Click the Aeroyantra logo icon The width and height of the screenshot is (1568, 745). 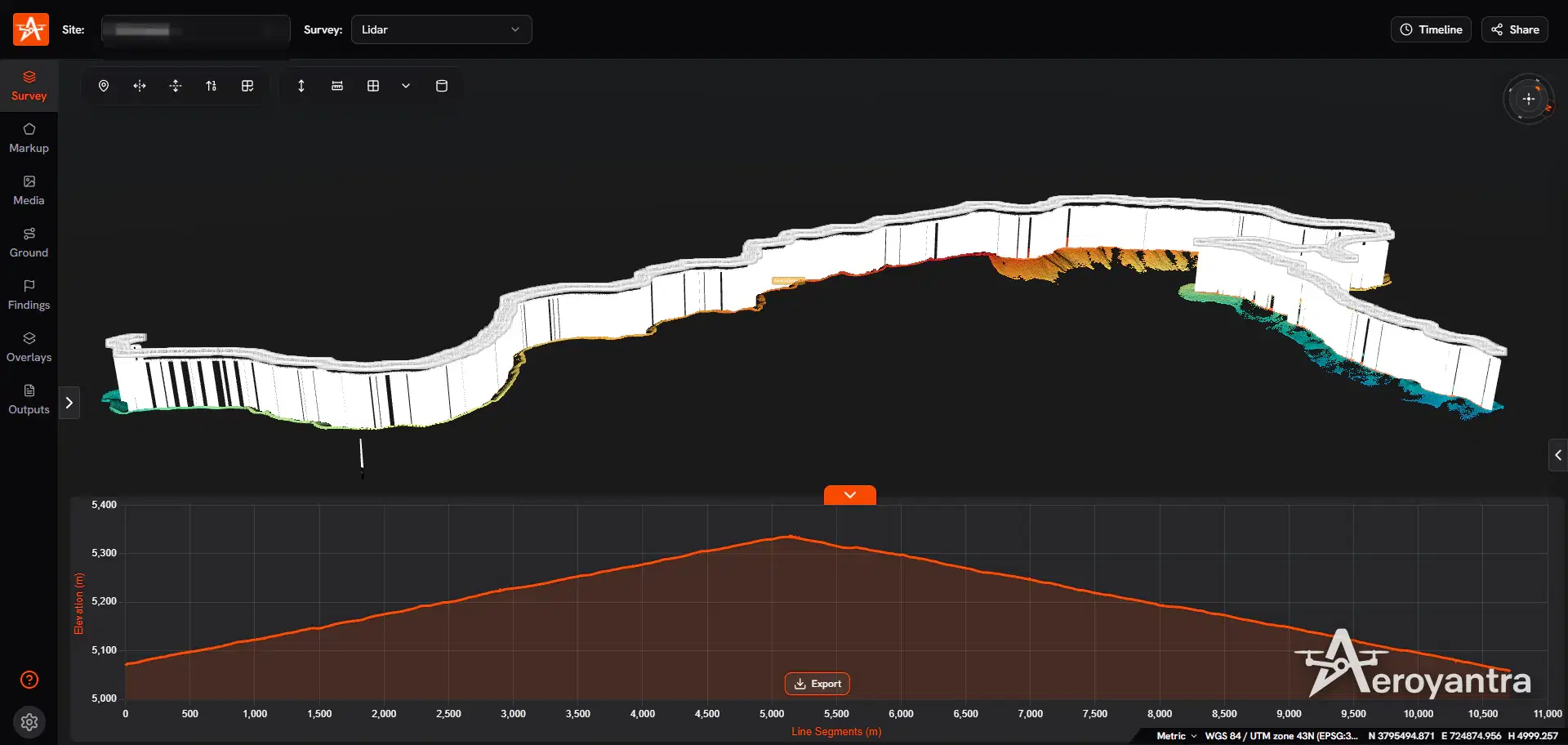pos(31,29)
